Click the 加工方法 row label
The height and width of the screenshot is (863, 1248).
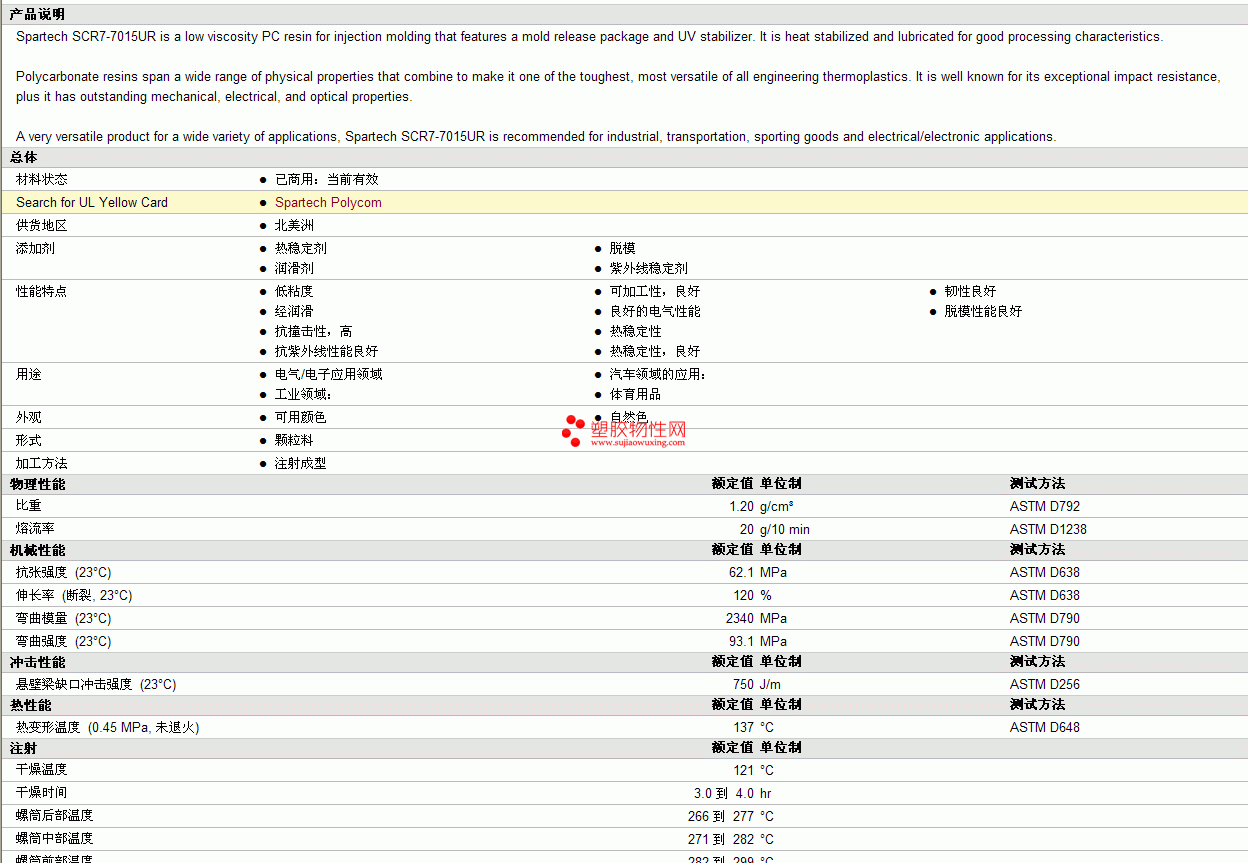tap(42, 463)
